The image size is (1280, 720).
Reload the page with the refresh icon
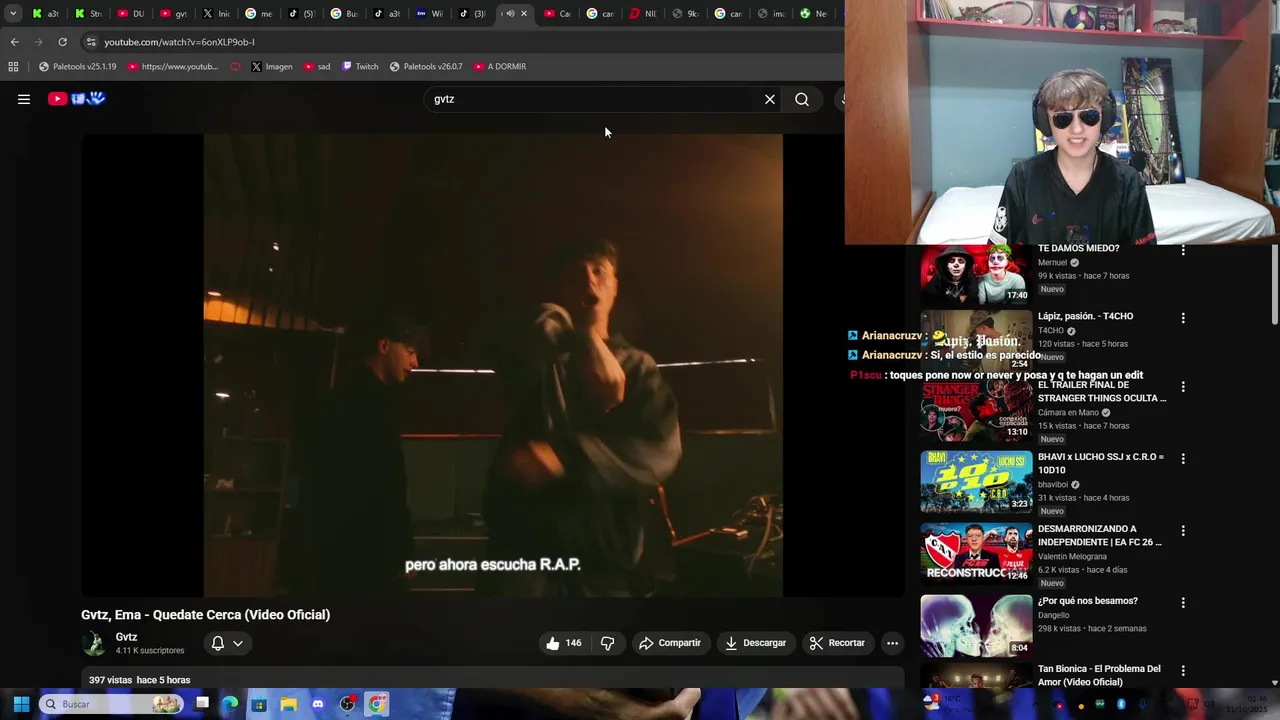(x=62, y=42)
